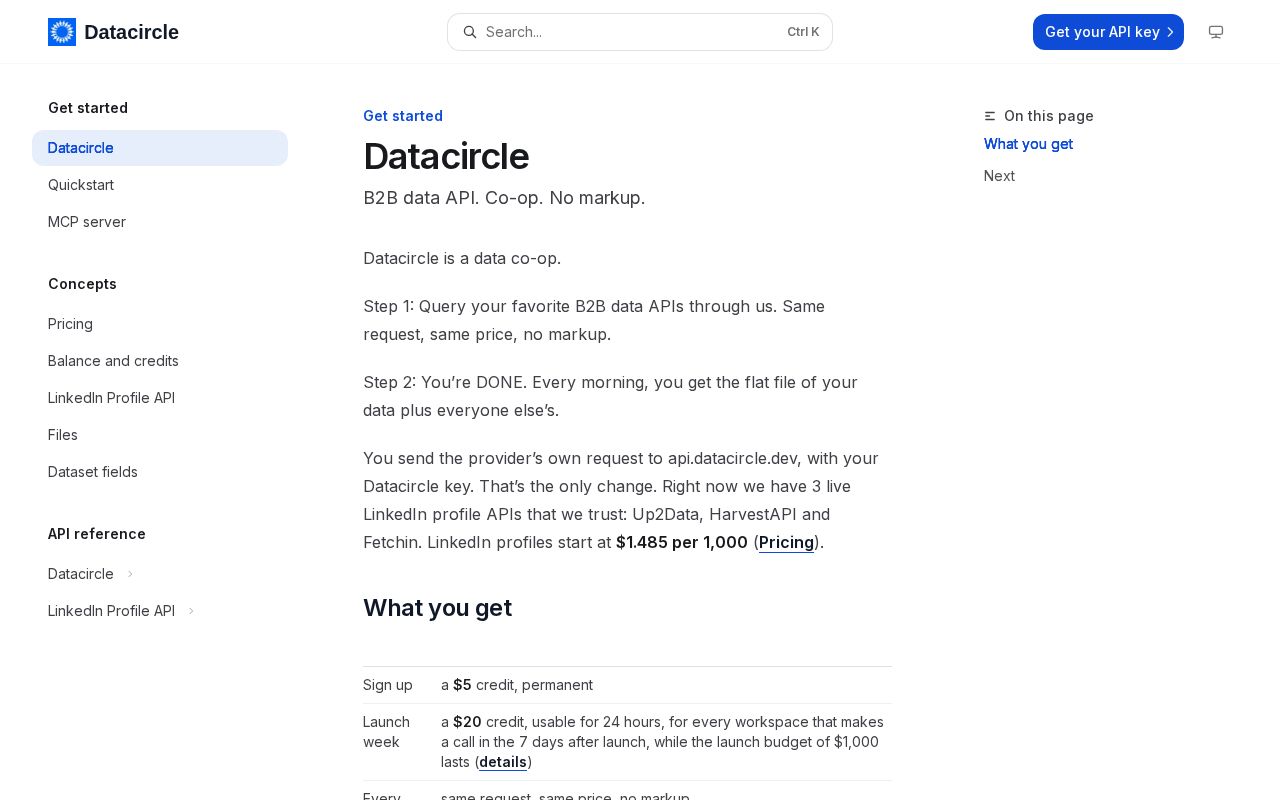Click the $1.485 per 1,000 text
1280x800 pixels.
coord(682,542)
